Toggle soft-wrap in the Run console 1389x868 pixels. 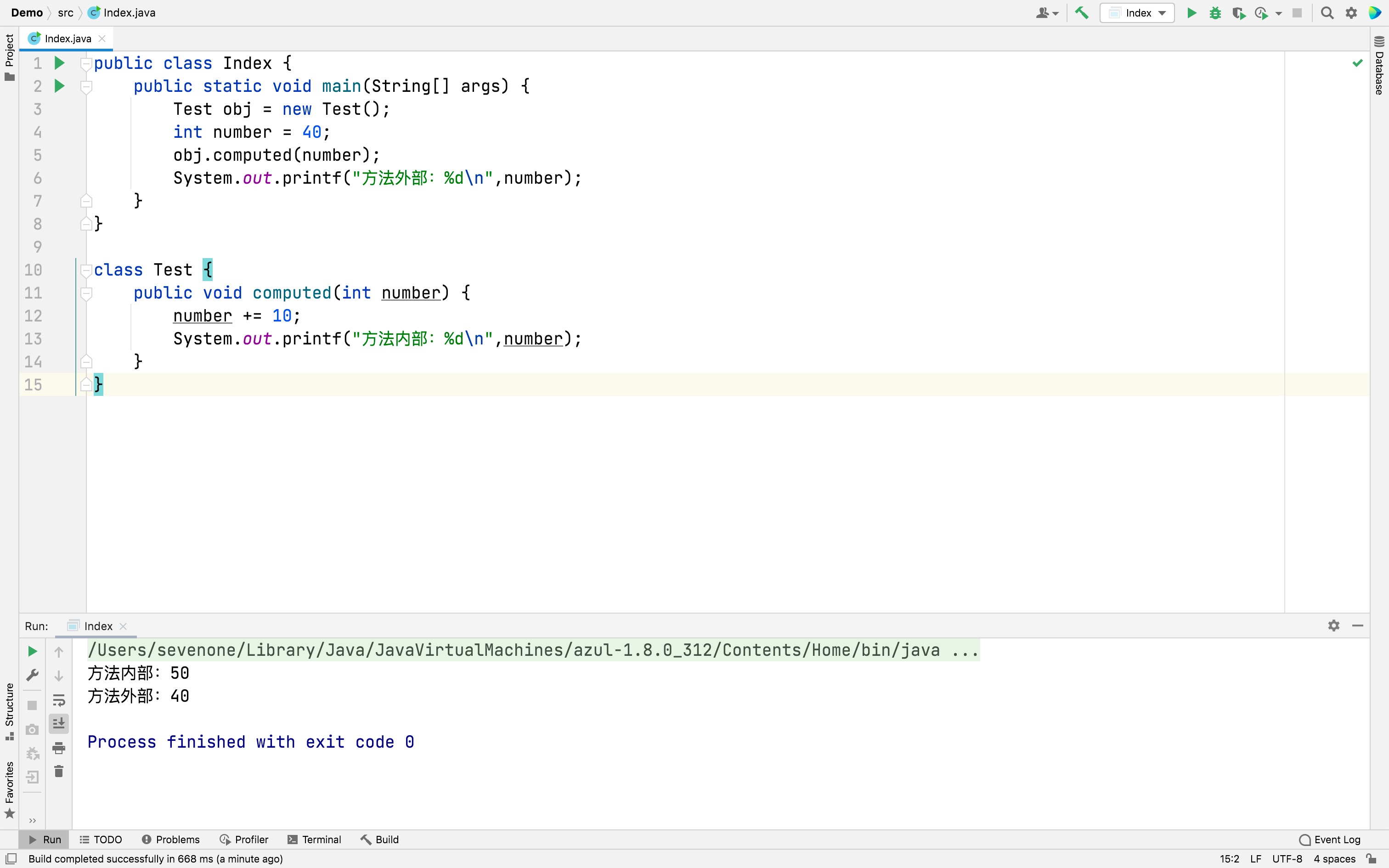pyautogui.click(x=58, y=700)
